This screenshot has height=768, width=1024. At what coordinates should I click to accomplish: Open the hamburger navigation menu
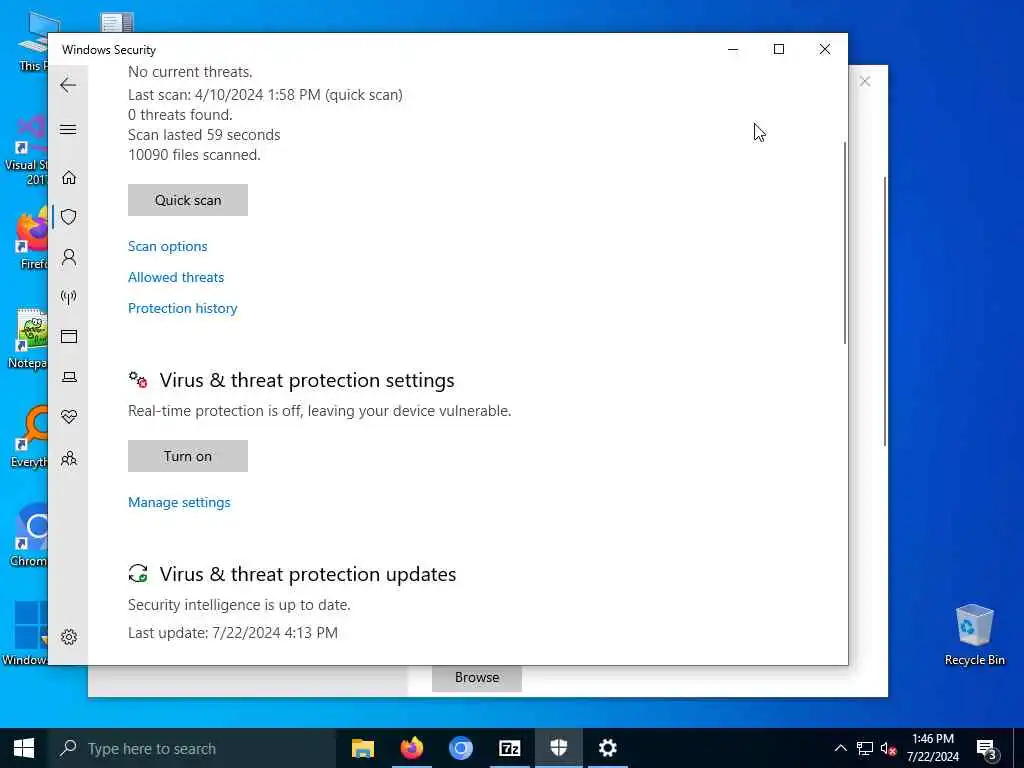click(68, 129)
